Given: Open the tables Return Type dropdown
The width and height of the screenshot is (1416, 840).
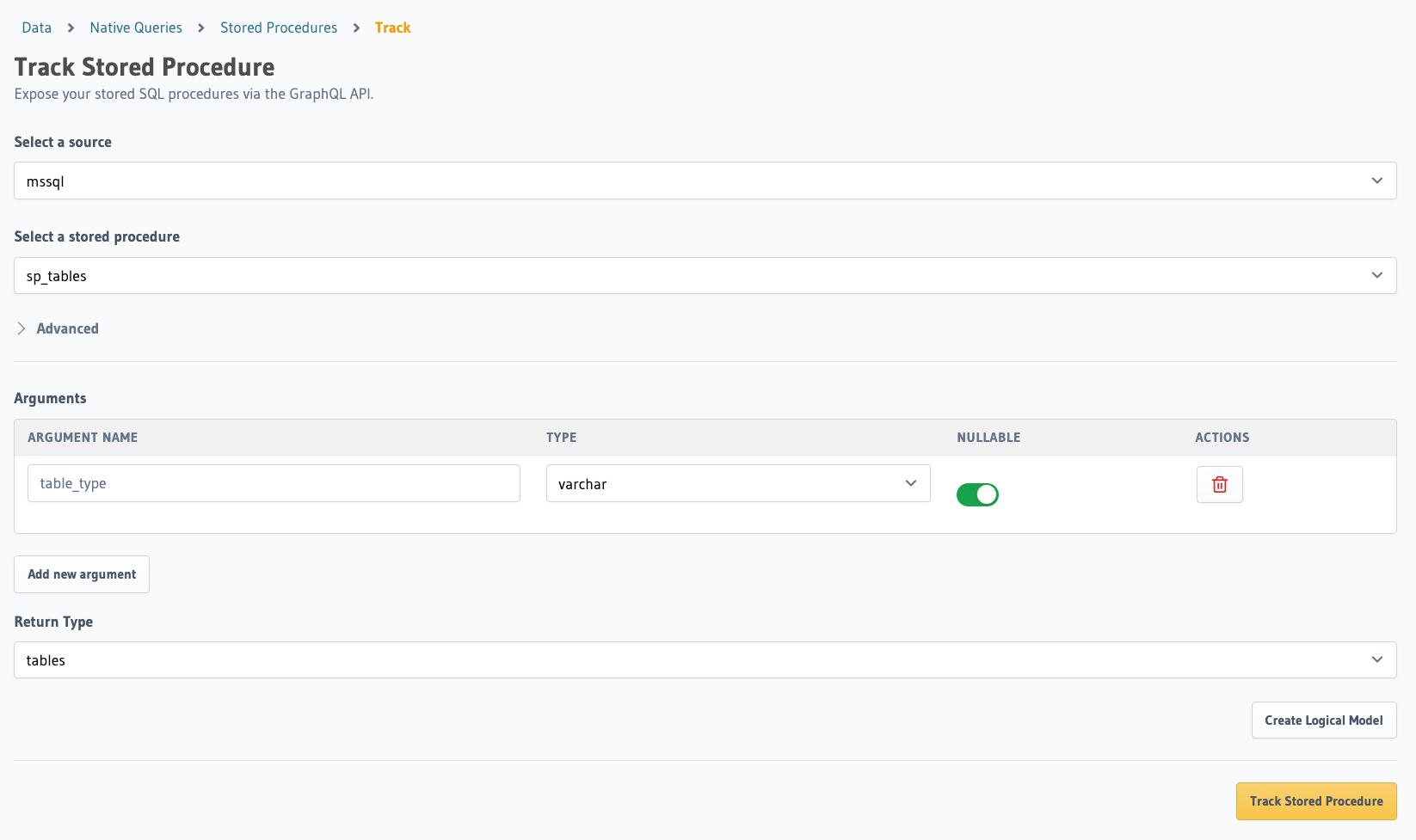Looking at the screenshot, I should (705, 659).
